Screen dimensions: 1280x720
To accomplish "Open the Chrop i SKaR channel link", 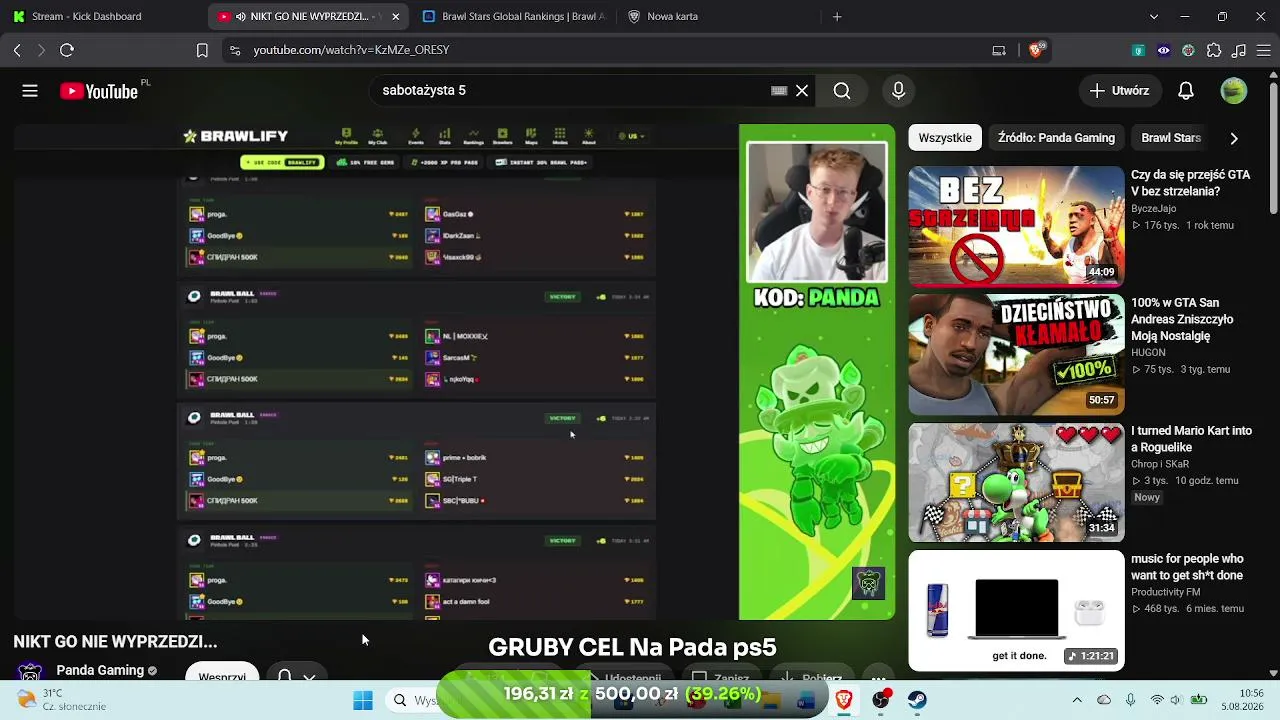I will point(1160,464).
